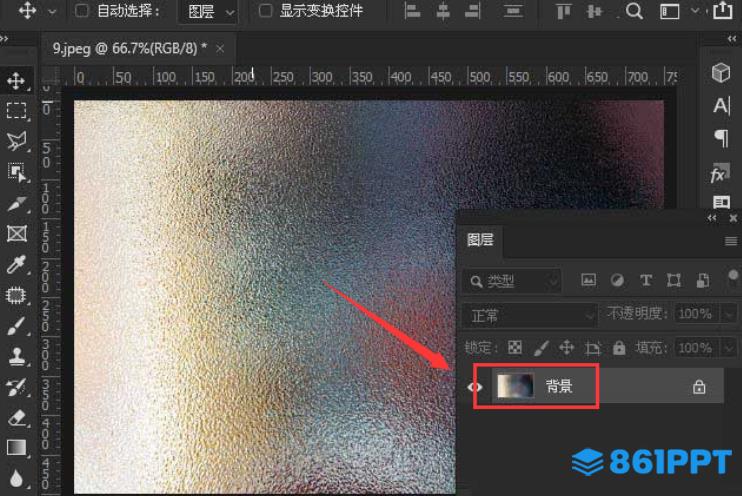Open the Move tool preset dropdown arrow

tap(52, 11)
